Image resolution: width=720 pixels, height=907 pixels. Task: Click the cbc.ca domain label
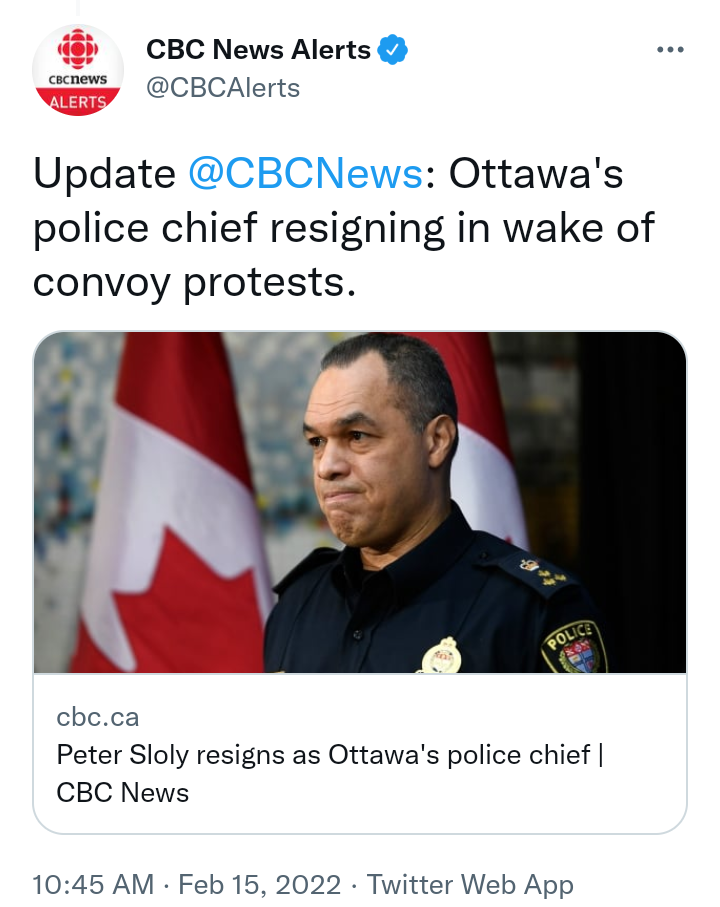[x=98, y=717]
